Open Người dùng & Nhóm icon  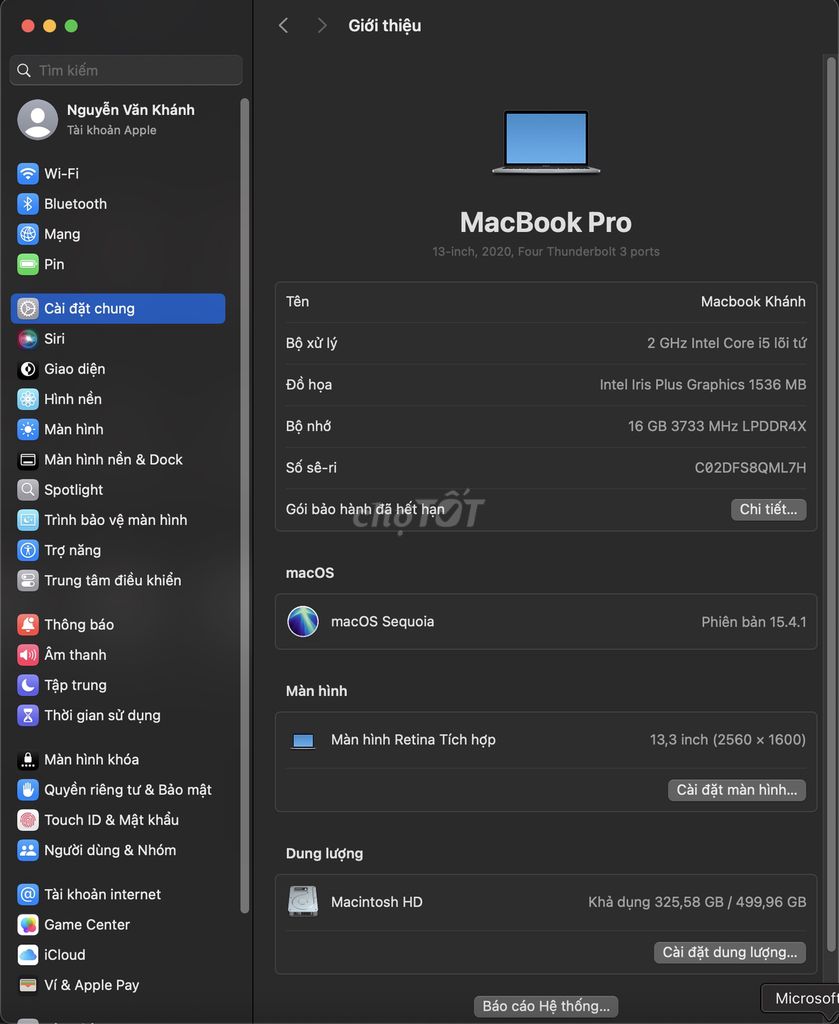click(27, 850)
